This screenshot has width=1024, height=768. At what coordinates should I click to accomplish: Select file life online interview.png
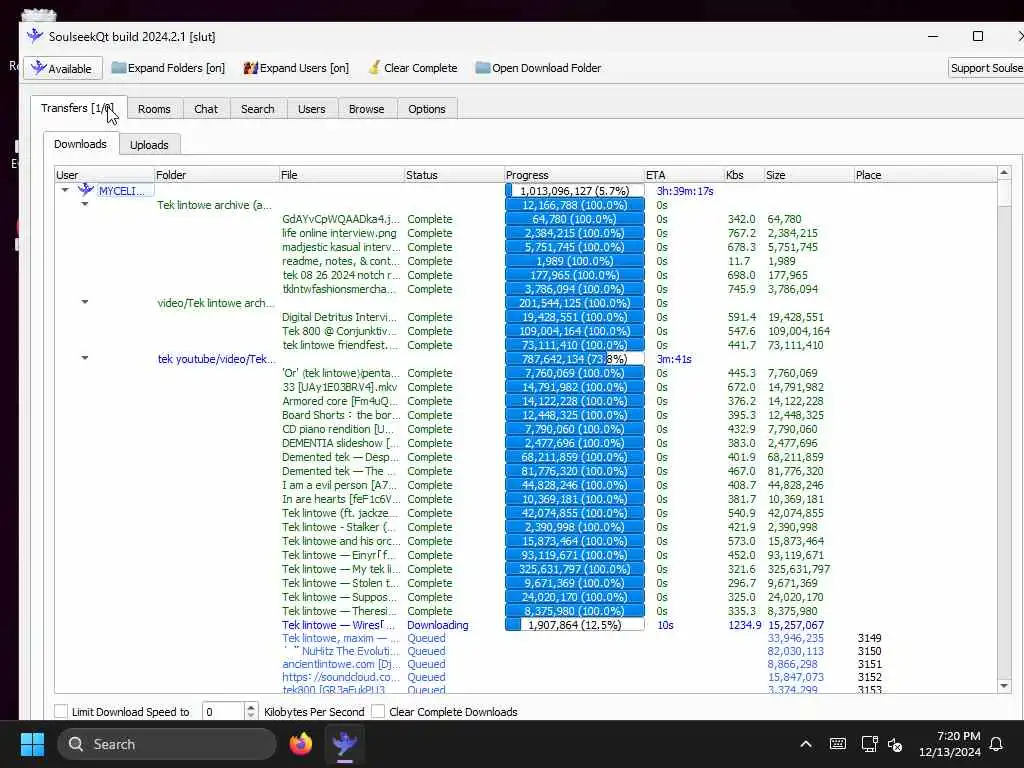[x=339, y=233]
